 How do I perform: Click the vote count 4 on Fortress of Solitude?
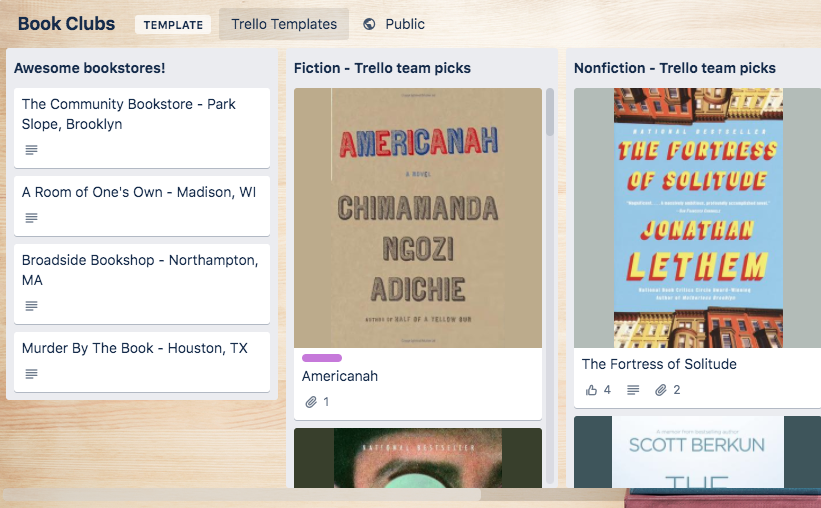607,390
